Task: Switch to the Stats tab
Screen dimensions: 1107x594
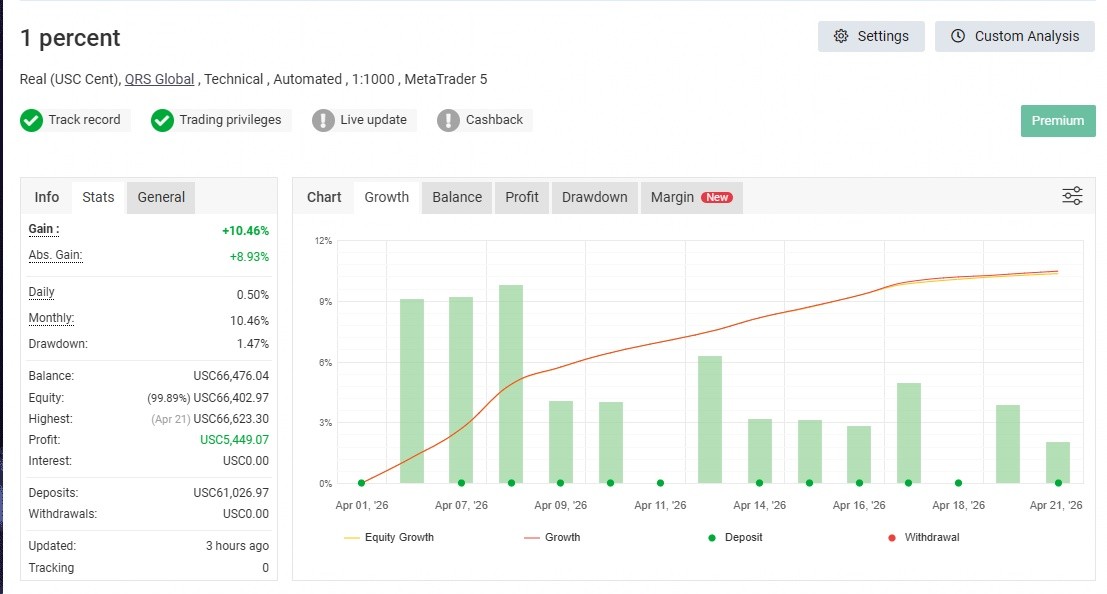Action: [x=98, y=197]
